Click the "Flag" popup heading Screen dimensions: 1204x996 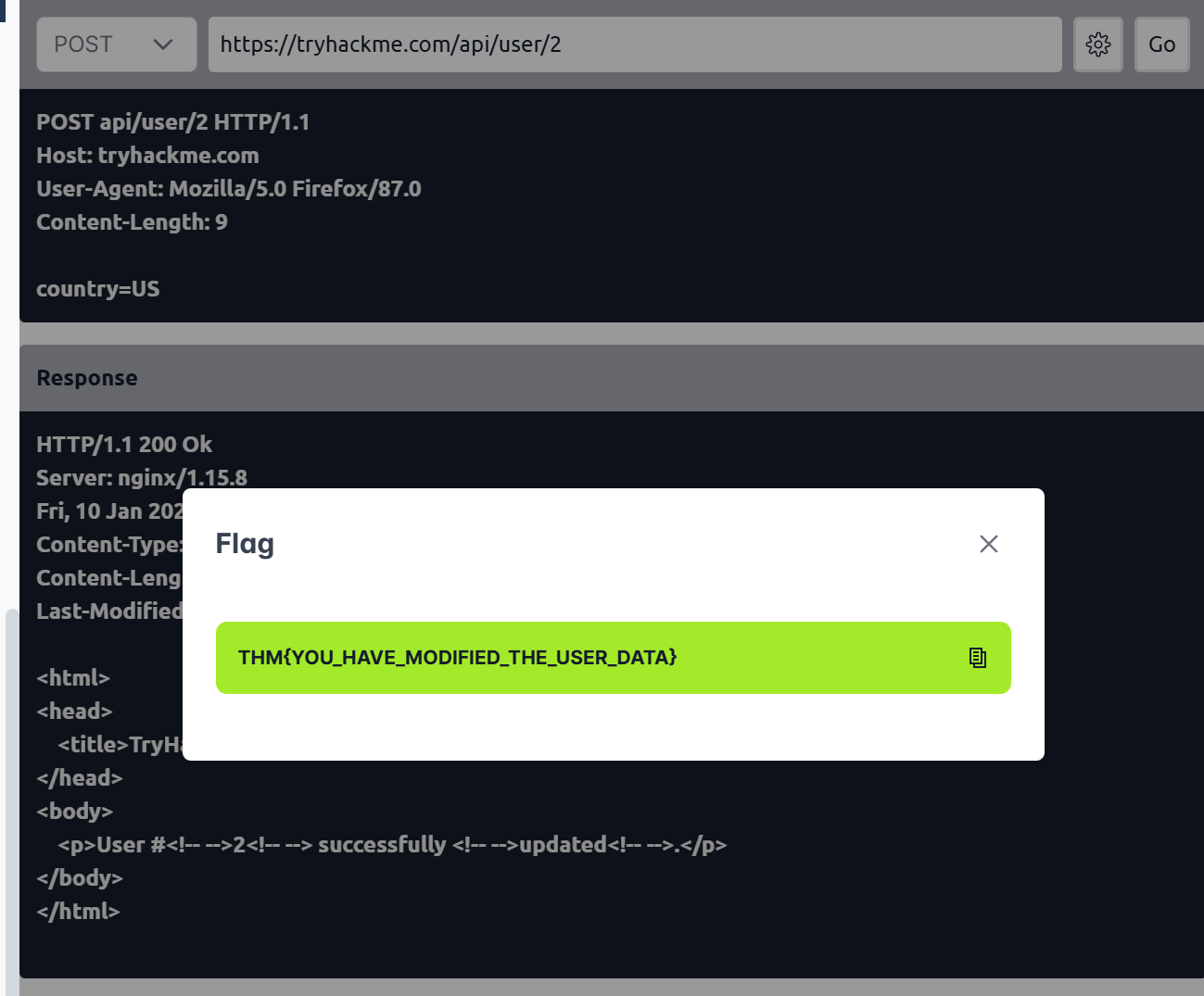pos(245,544)
